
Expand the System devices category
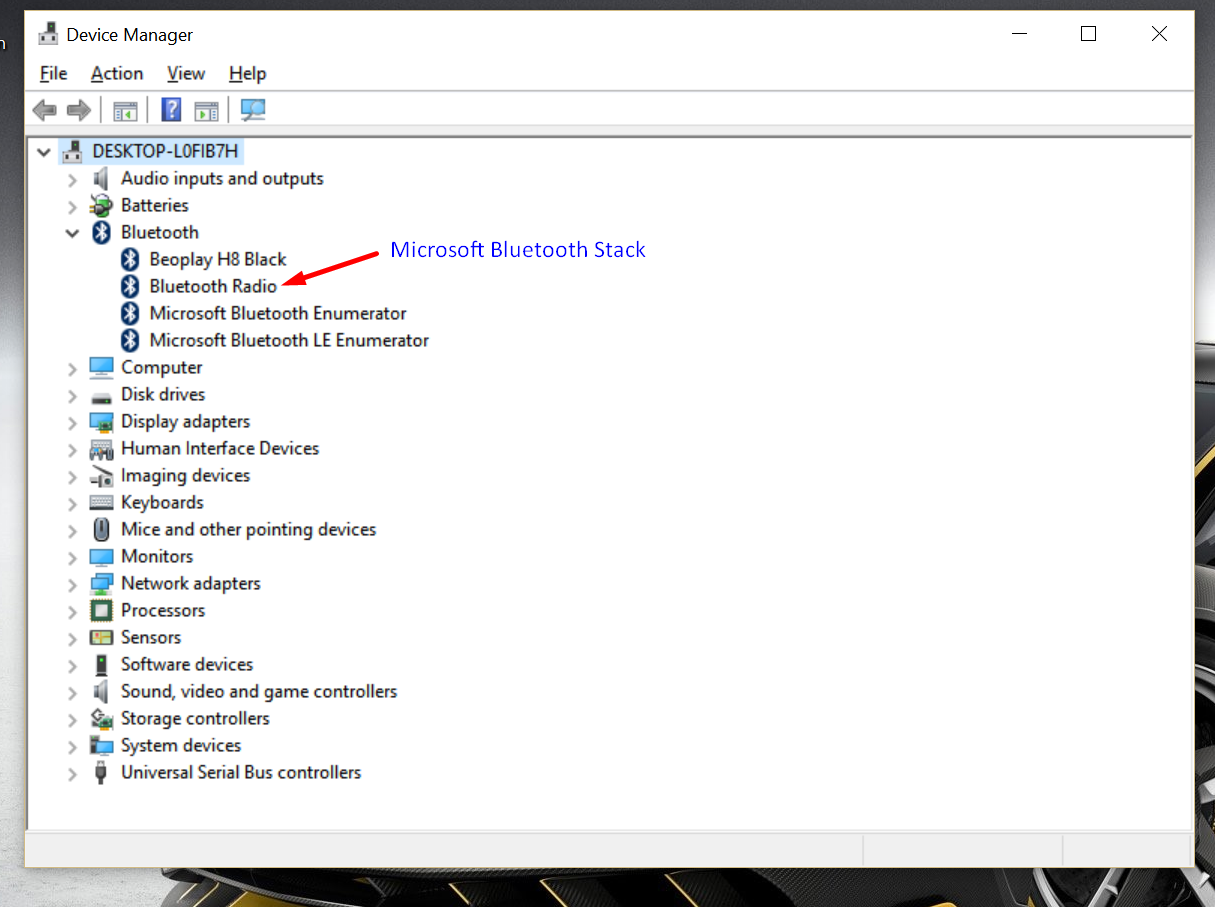[72, 746]
